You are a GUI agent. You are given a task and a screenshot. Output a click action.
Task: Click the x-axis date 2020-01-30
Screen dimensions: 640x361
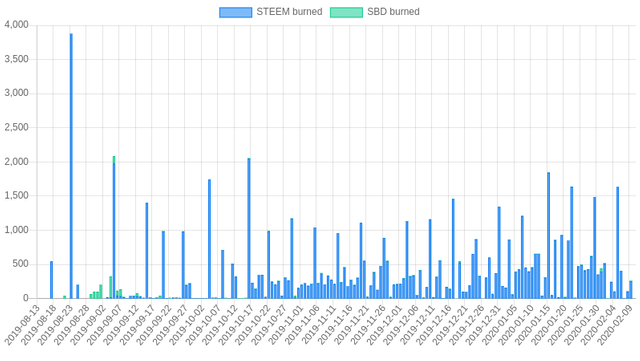(x=582, y=325)
